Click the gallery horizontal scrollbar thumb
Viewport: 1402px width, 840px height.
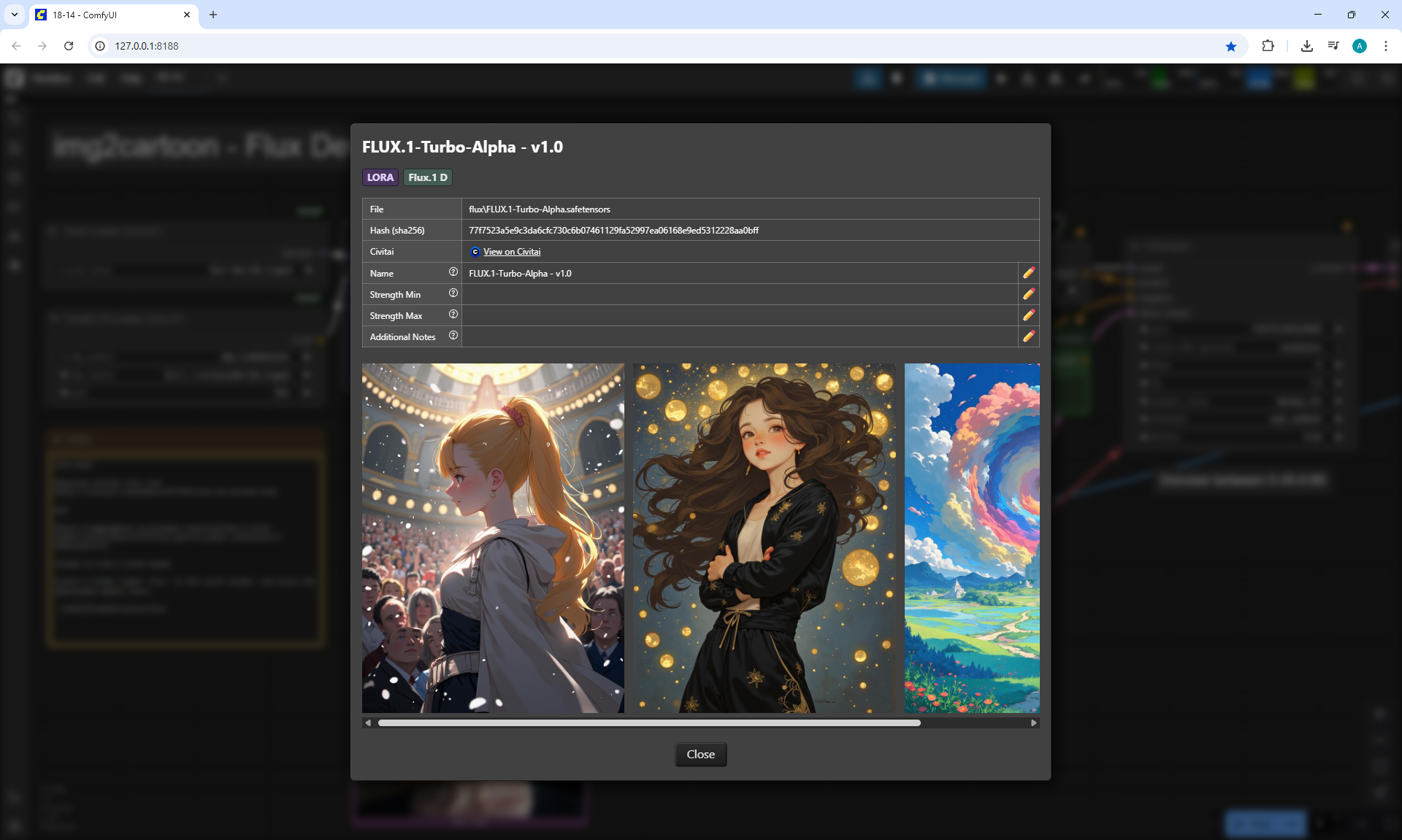point(648,723)
